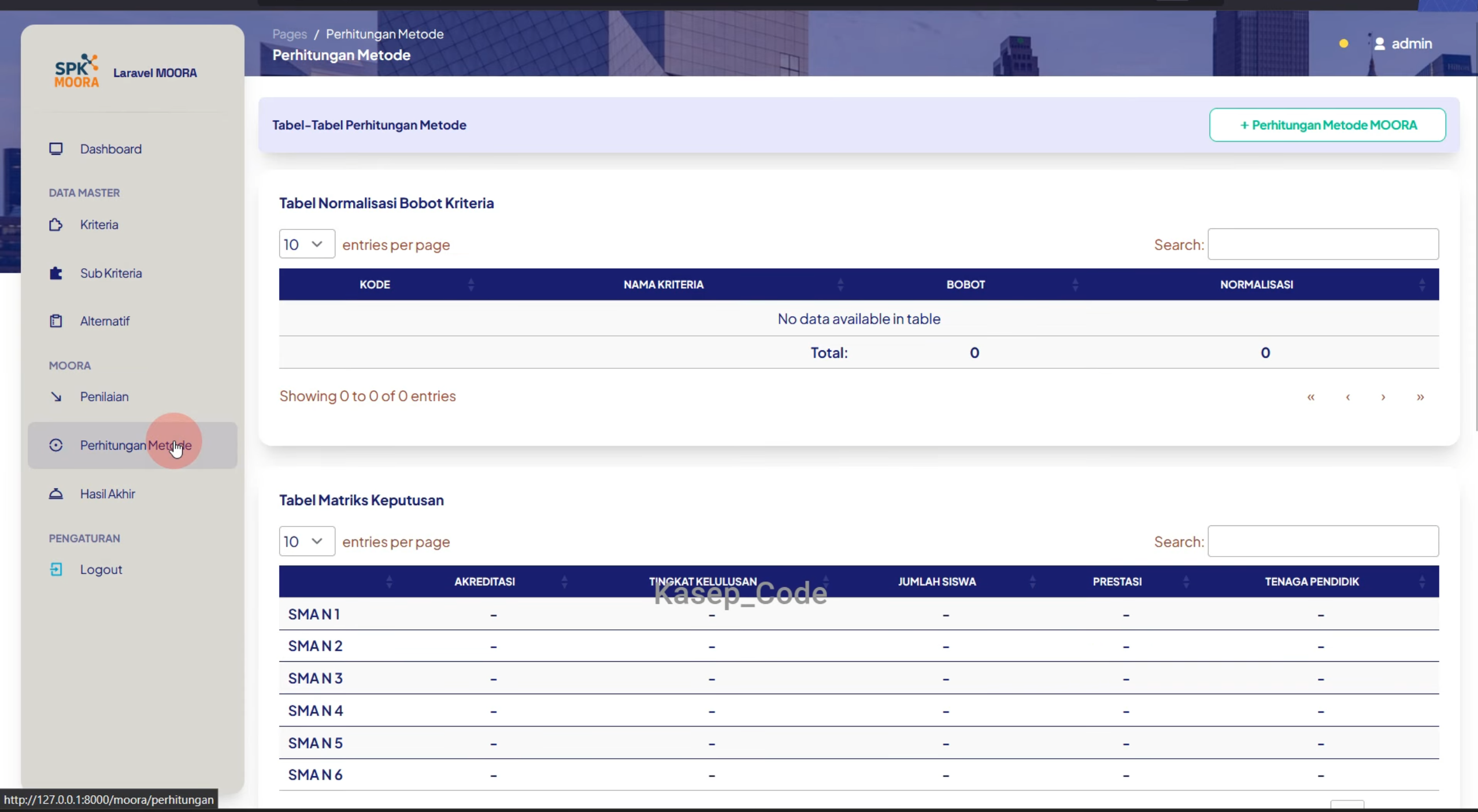1478x812 pixels.
Task: Open Sub Kriteria menu item
Action: [111, 273]
